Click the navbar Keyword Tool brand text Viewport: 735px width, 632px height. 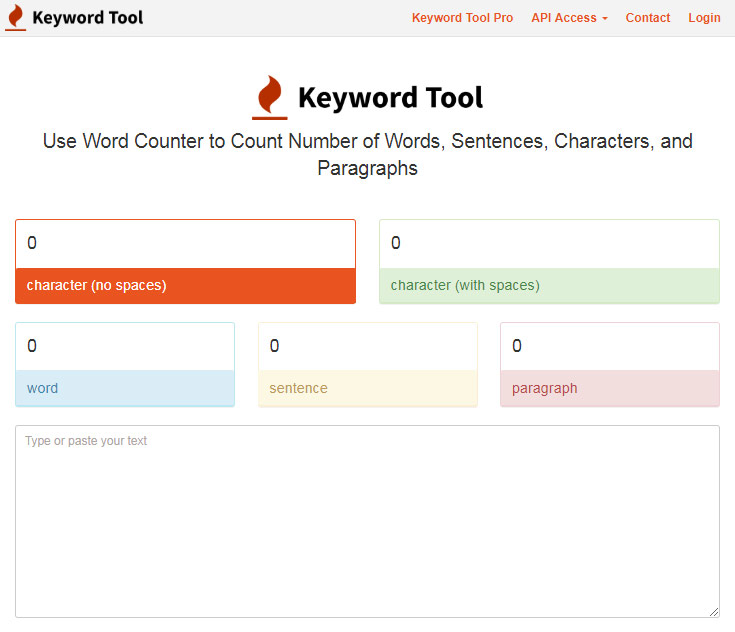88,18
